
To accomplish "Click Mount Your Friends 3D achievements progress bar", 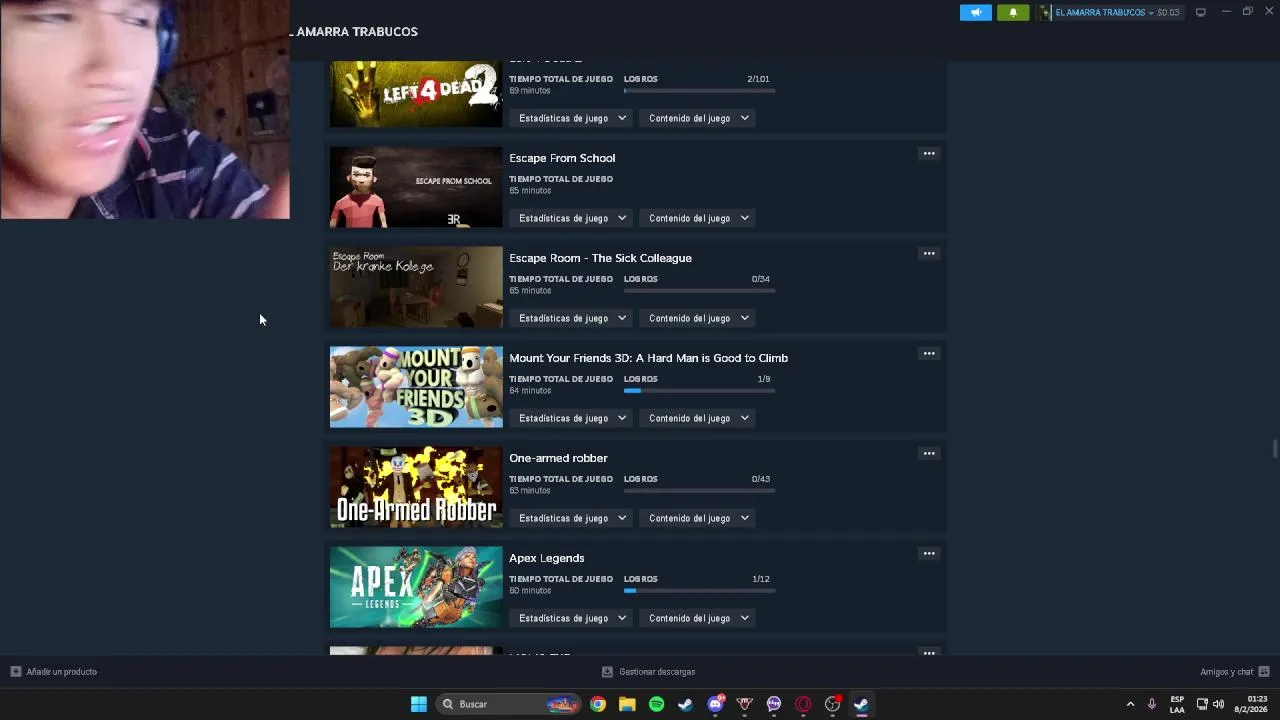I will 699,391.
